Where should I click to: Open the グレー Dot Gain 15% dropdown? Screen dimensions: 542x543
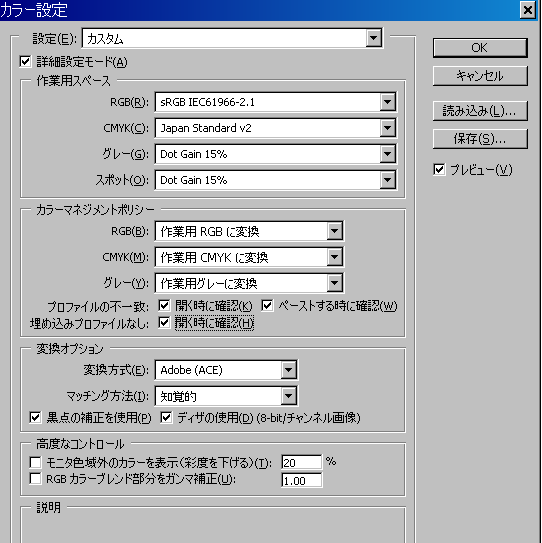pyautogui.click(x=276, y=154)
